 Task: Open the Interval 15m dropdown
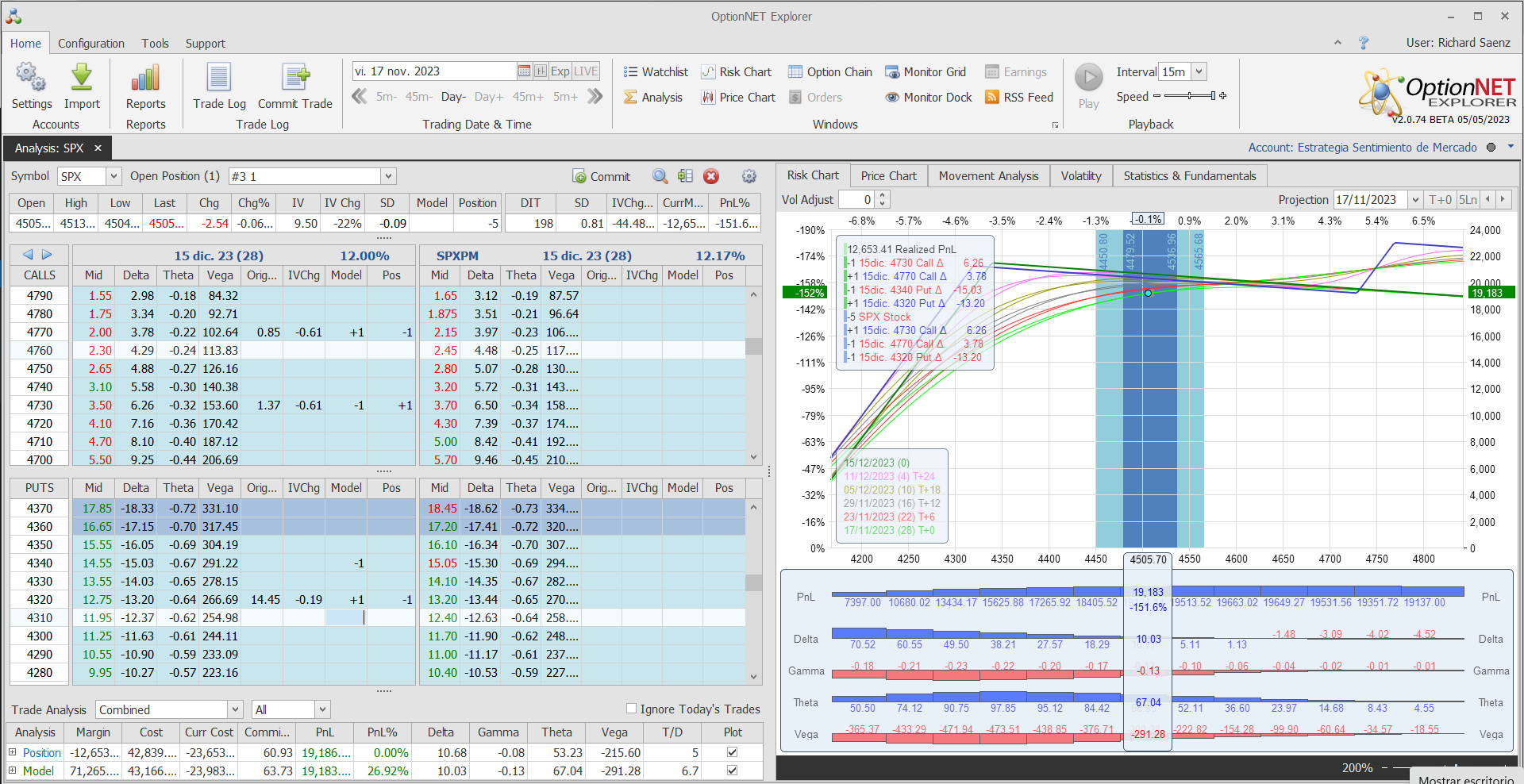coord(1199,71)
